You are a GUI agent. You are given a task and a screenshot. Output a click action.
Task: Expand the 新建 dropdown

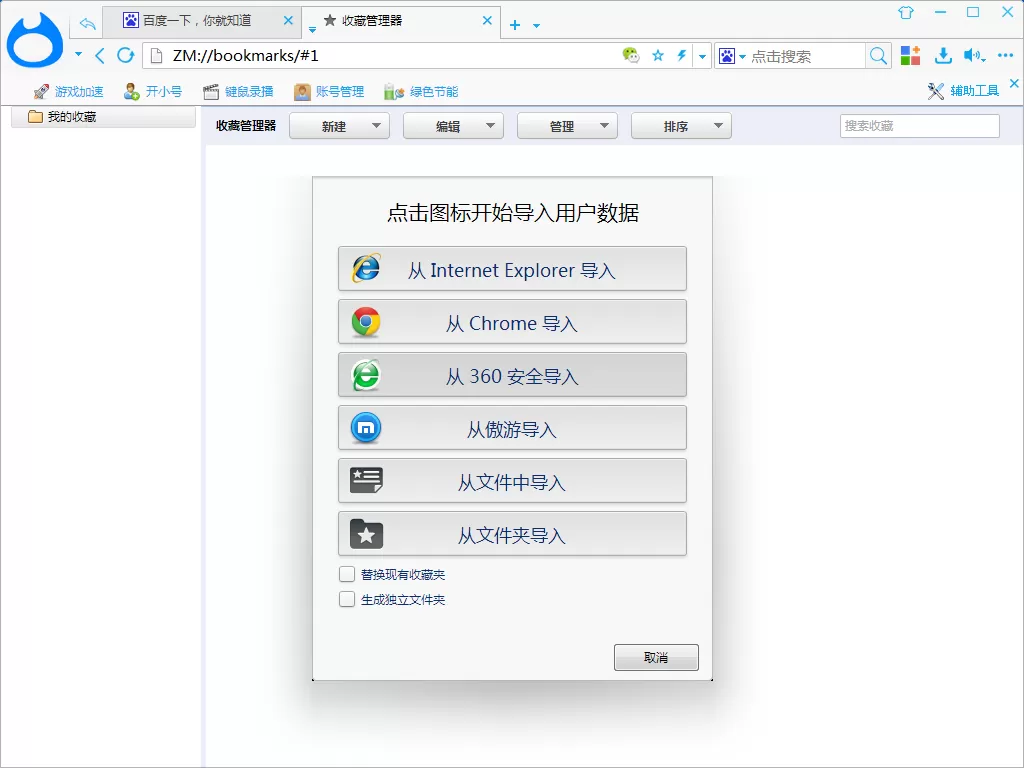339,126
